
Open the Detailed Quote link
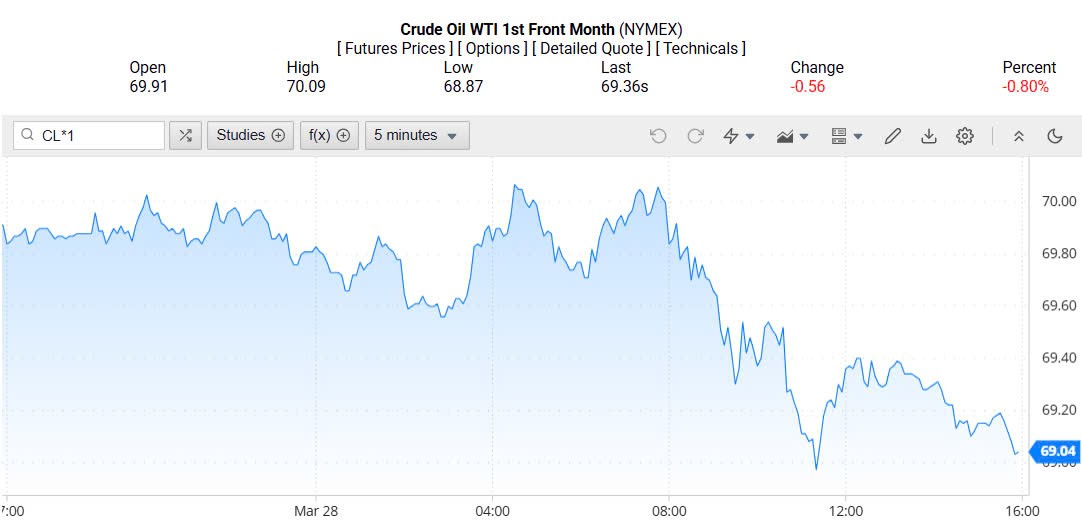coord(591,48)
